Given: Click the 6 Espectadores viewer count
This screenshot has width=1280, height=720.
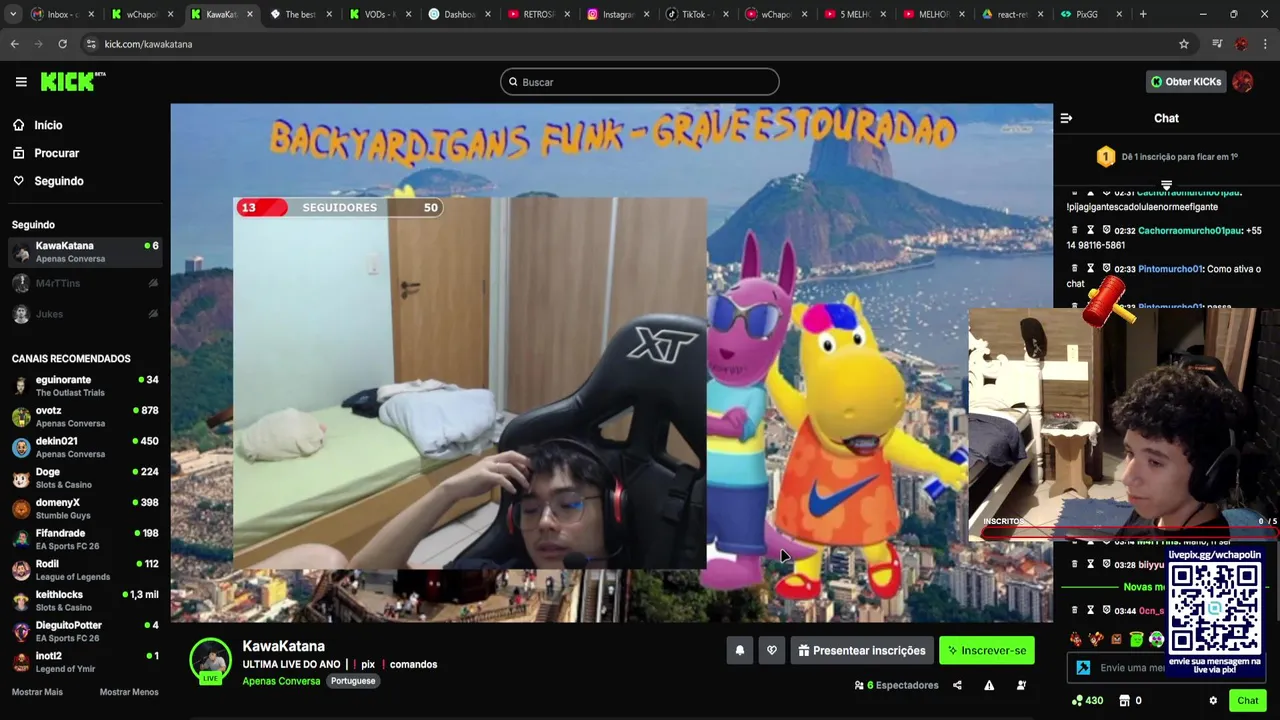Looking at the screenshot, I should tap(896, 685).
